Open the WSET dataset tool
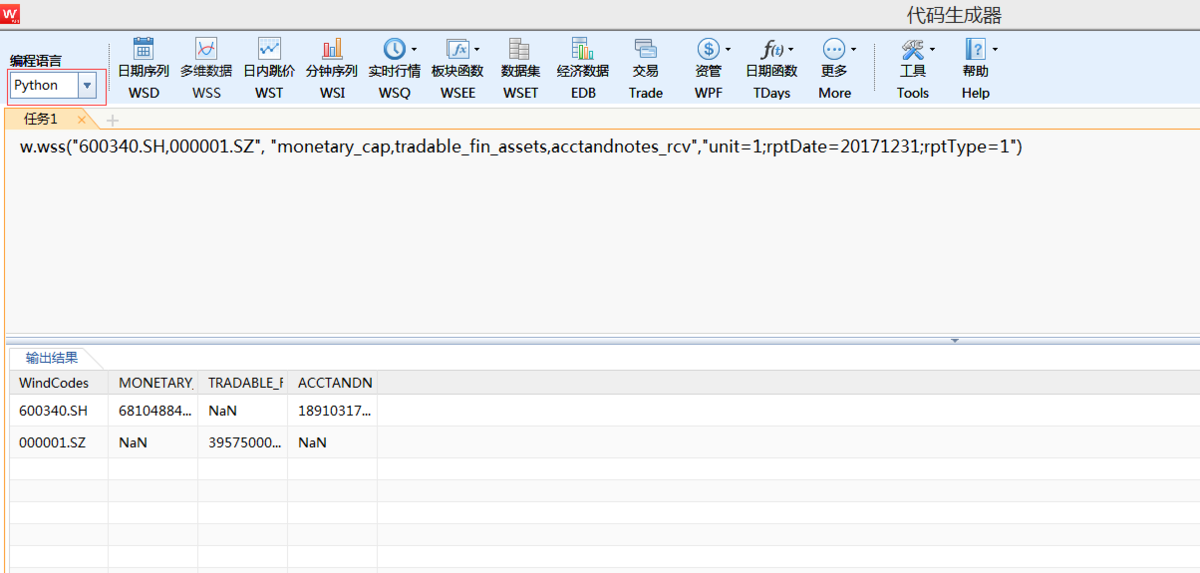The height and width of the screenshot is (573, 1200). pyautogui.click(x=519, y=49)
